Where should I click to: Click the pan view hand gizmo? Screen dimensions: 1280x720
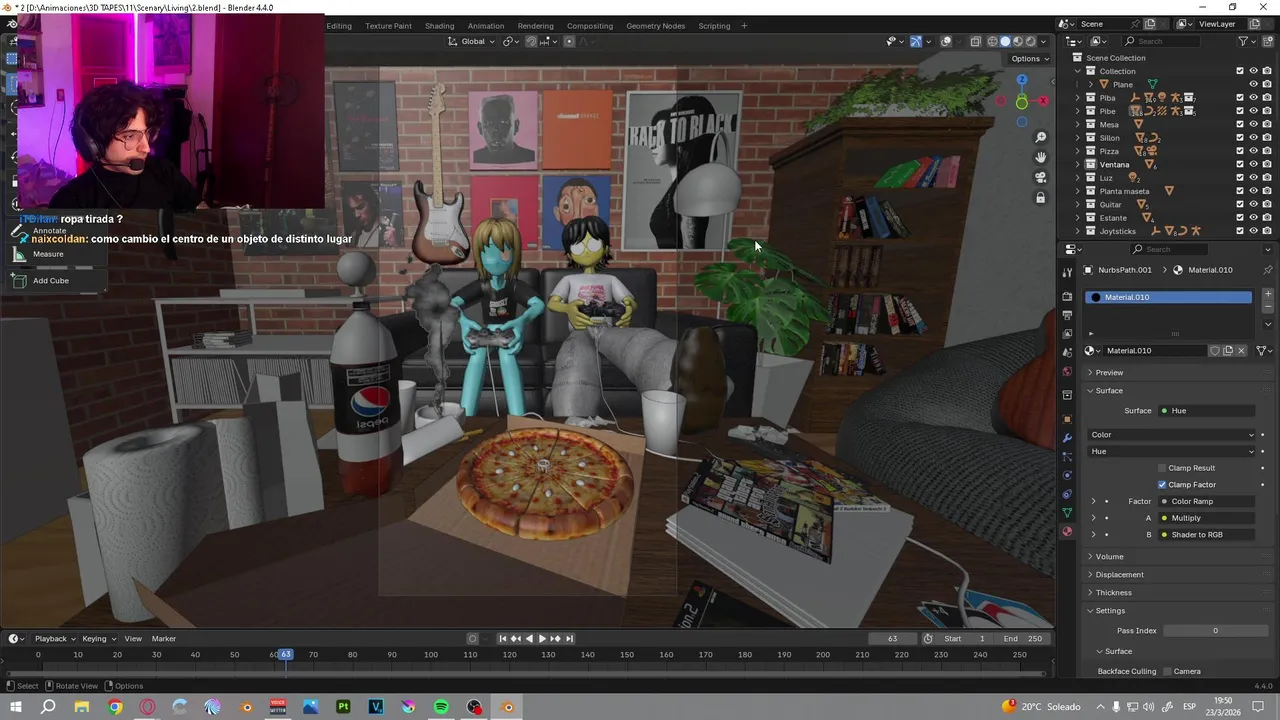click(1041, 158)
